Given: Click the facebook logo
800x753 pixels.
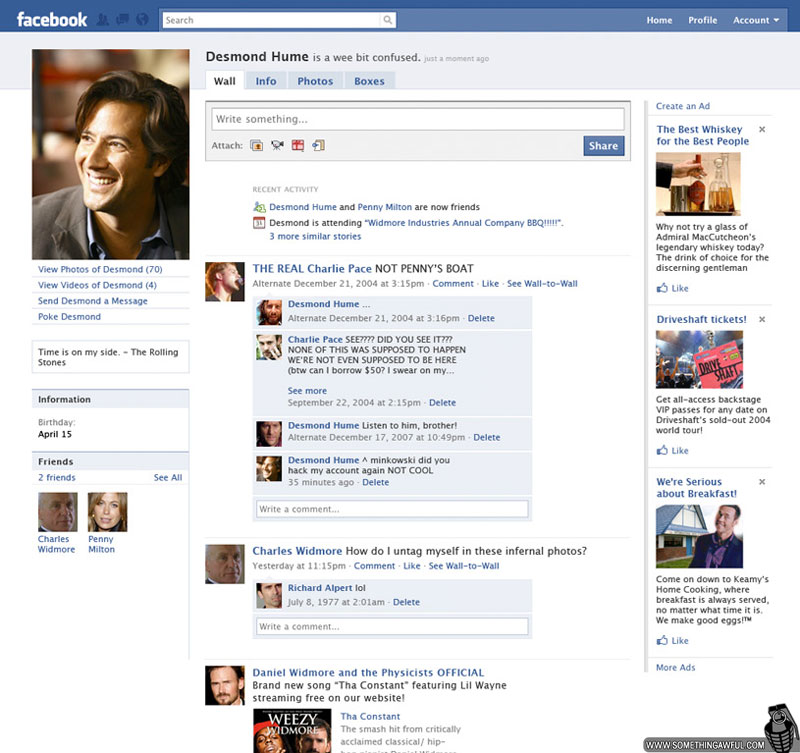Looking at the screenshot, I should [x=52, y=20].
